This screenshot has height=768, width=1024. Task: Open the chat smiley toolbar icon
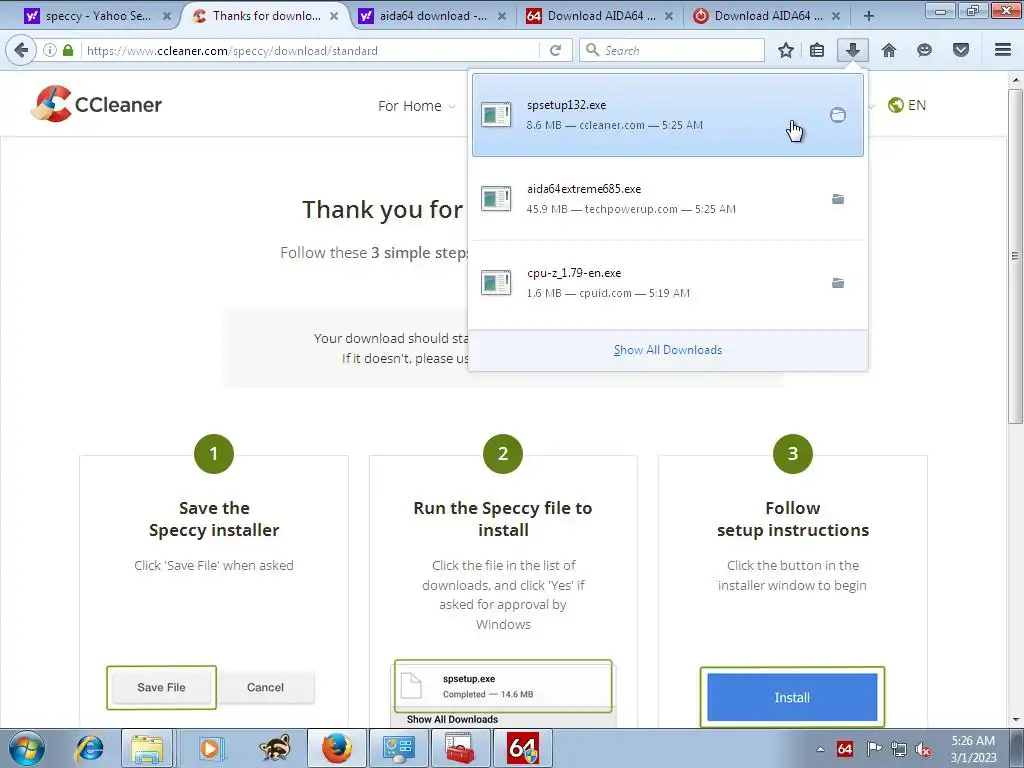tap(924, 50)
